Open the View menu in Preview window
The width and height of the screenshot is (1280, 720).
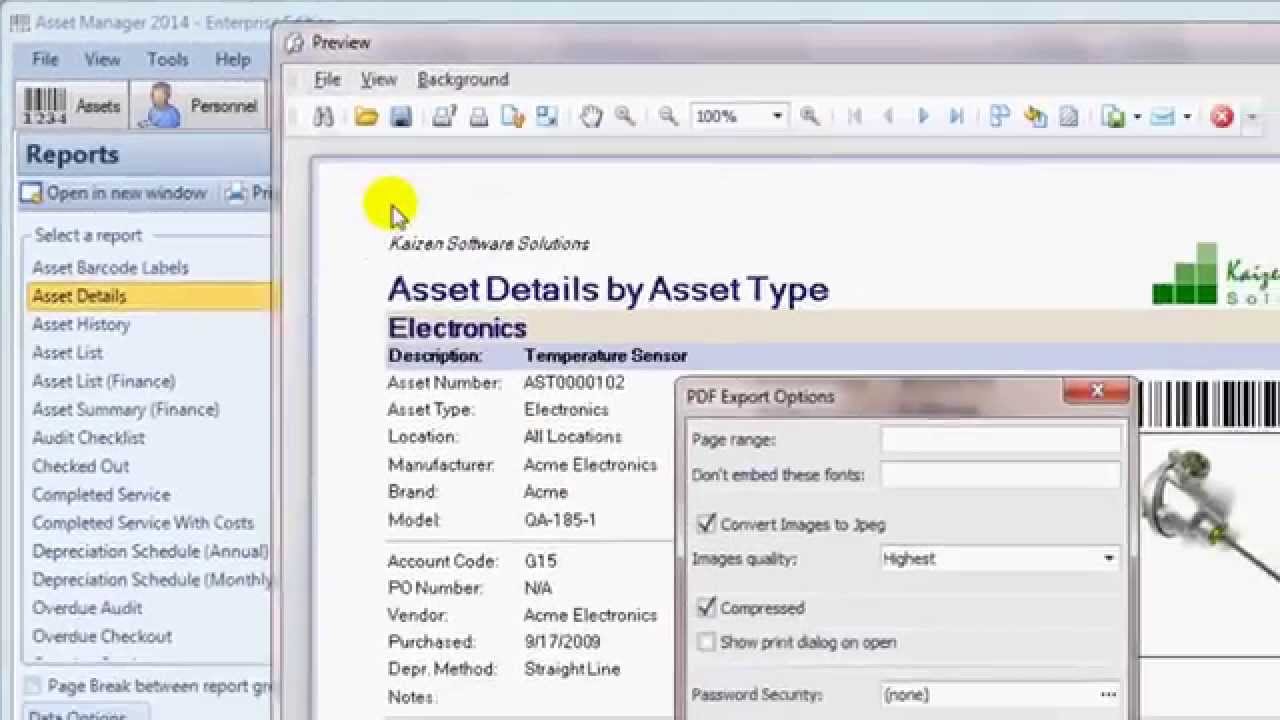coord(379,79)
